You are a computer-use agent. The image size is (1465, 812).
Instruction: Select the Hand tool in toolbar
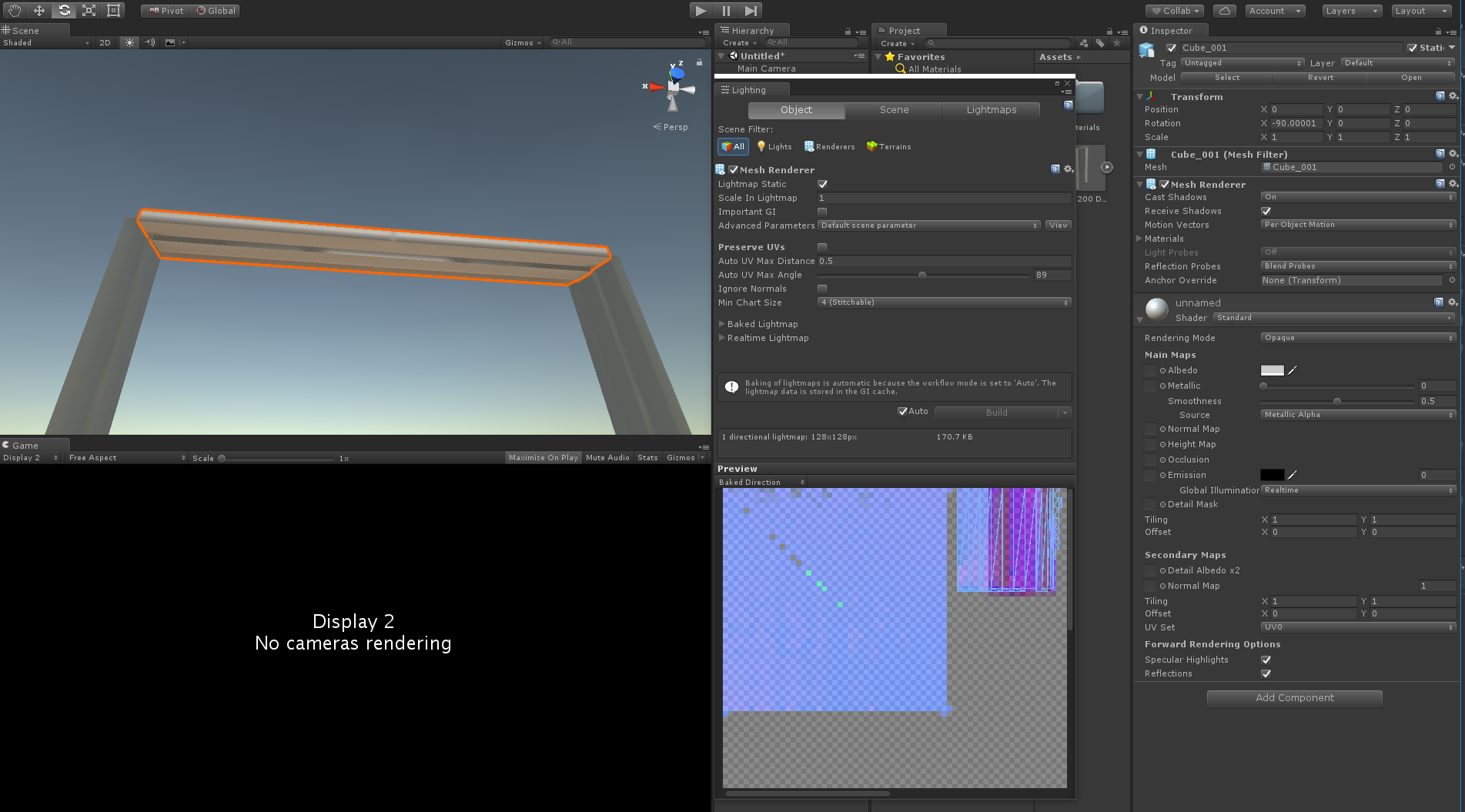tap(15, 11)
